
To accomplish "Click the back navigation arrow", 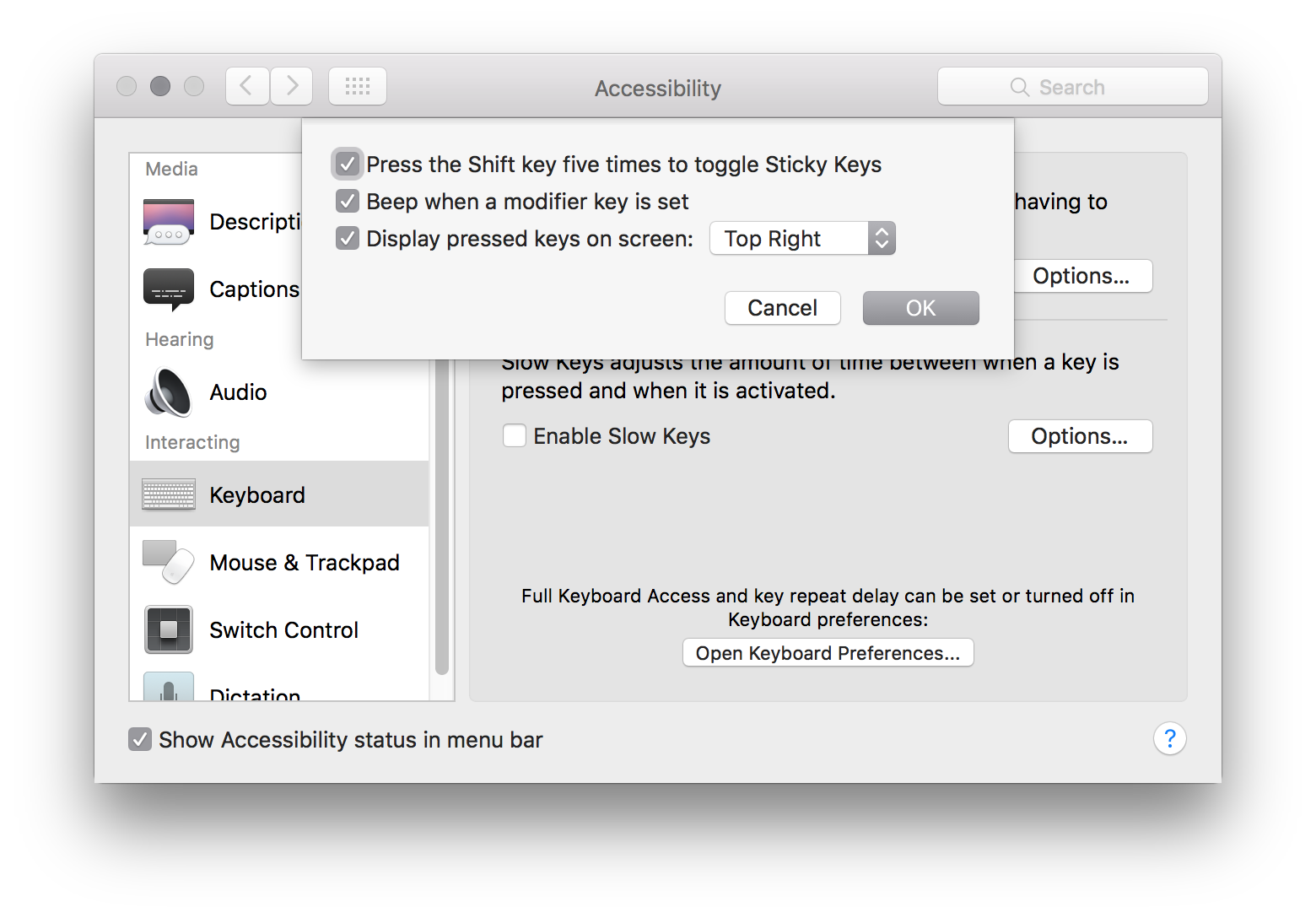I will 246,85.
